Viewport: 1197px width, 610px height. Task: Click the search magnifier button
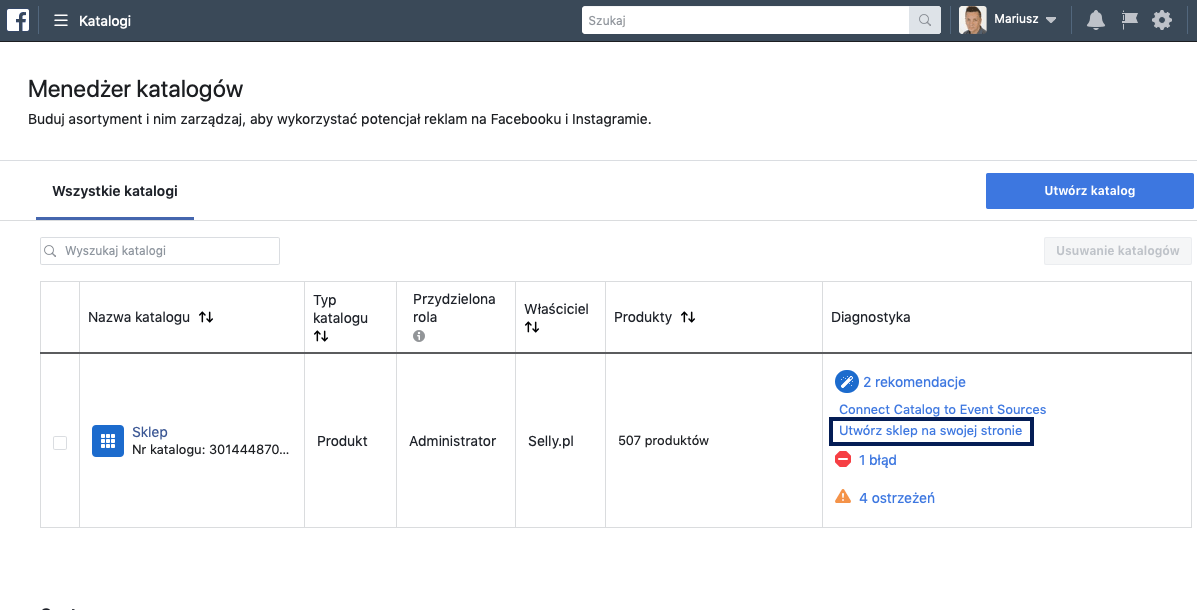pyautogui.click(x=924, y=20)
